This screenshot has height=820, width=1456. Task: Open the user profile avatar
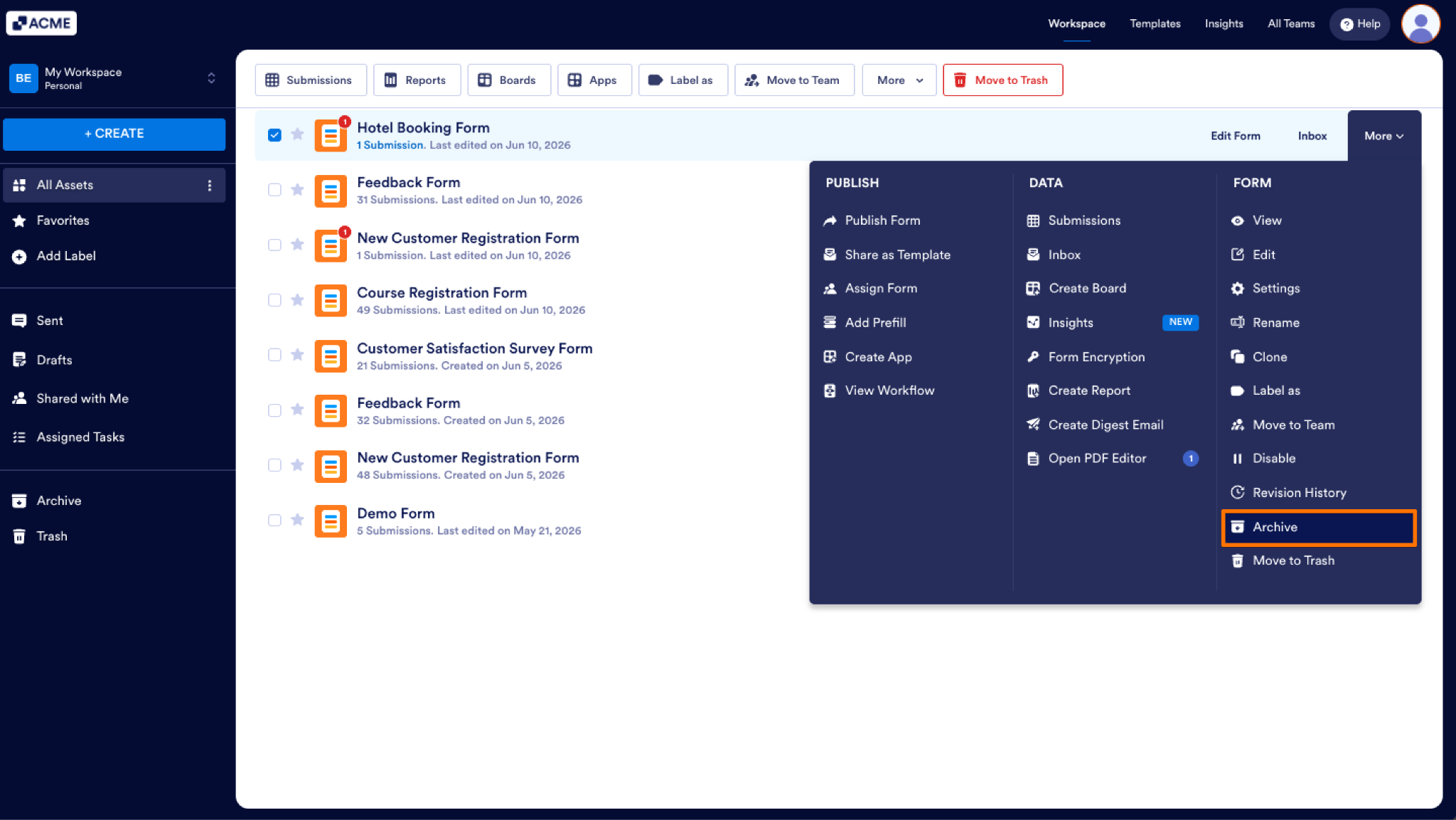coord(1420,23)
